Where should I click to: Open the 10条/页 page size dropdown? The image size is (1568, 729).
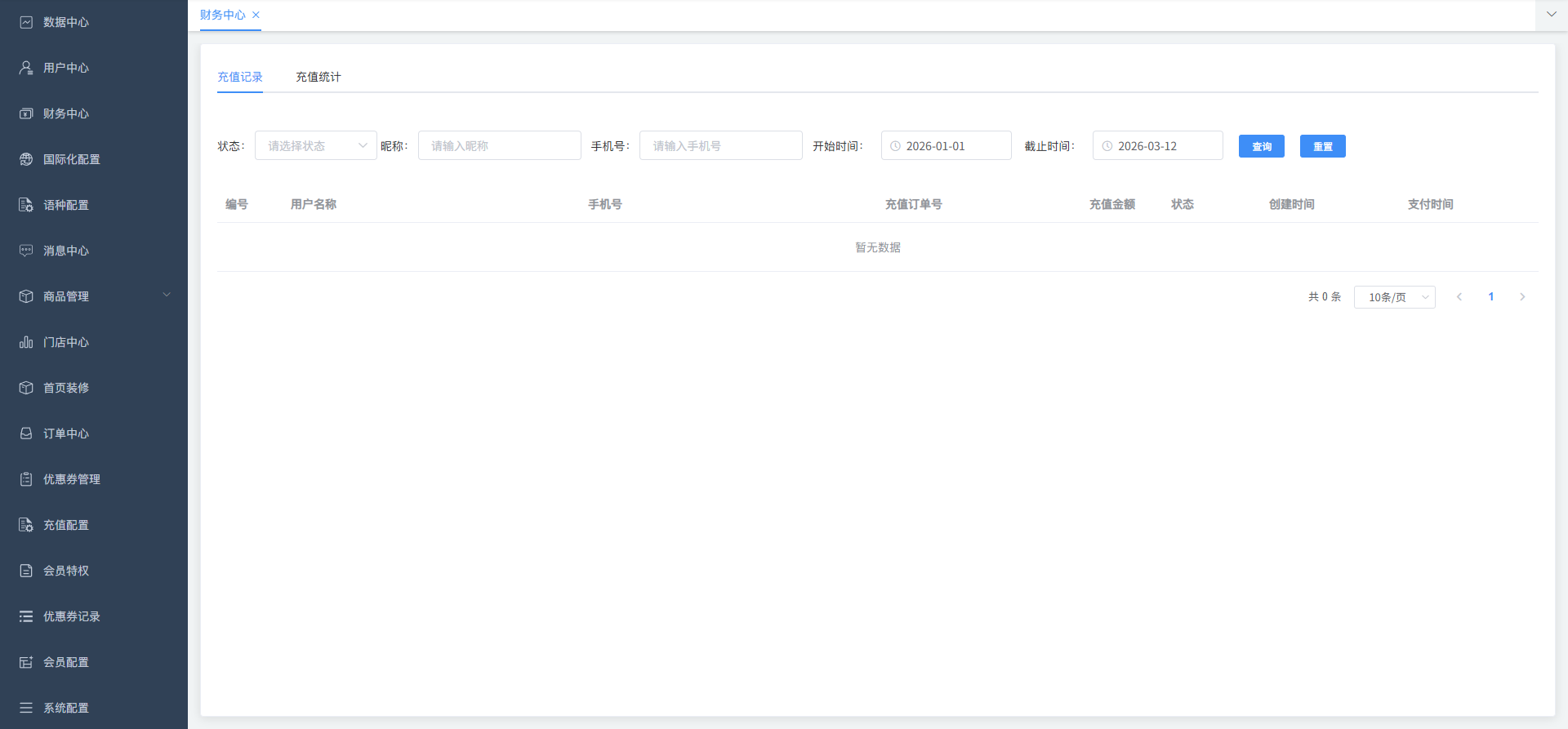pyautogui.click(x=1394, y=297)
